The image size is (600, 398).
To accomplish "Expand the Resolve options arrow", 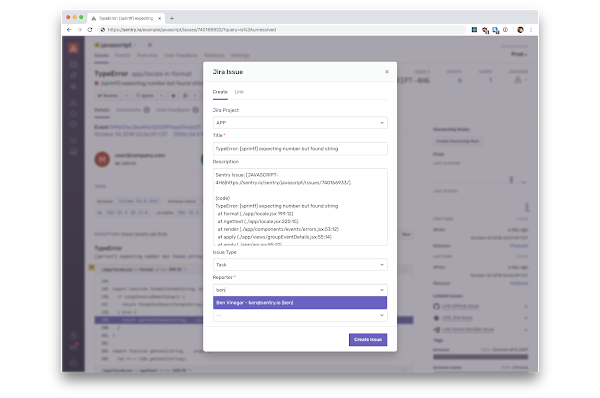I will coord(126,95).
